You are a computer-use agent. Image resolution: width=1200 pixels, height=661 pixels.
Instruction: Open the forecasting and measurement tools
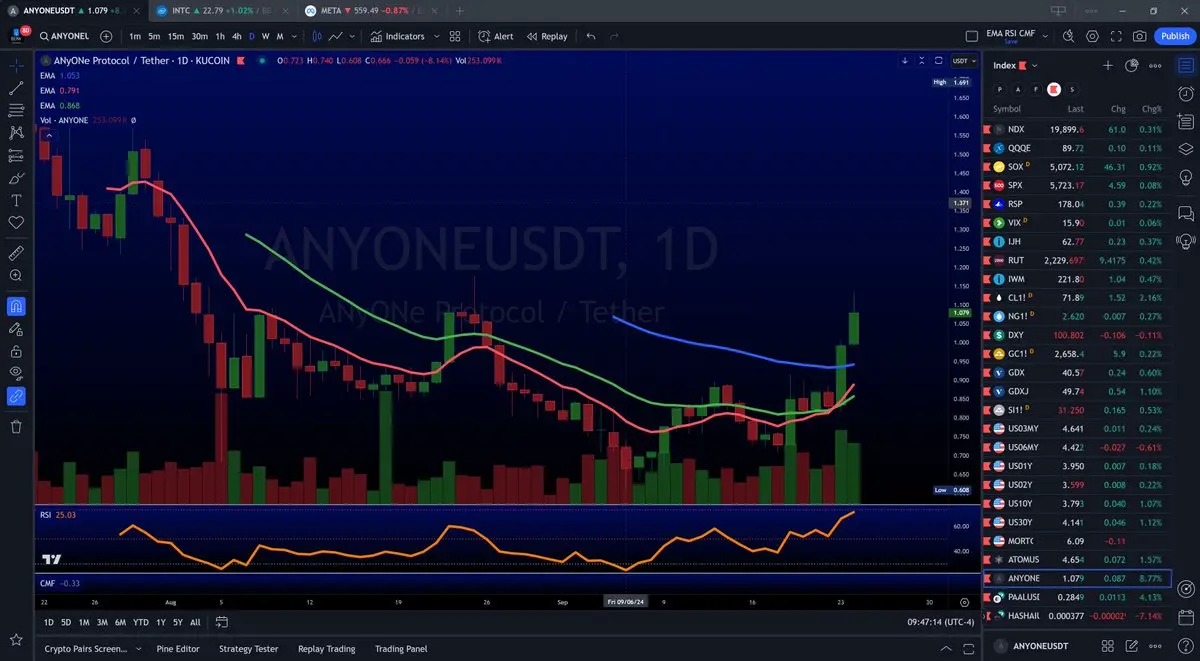click(16, 155)
